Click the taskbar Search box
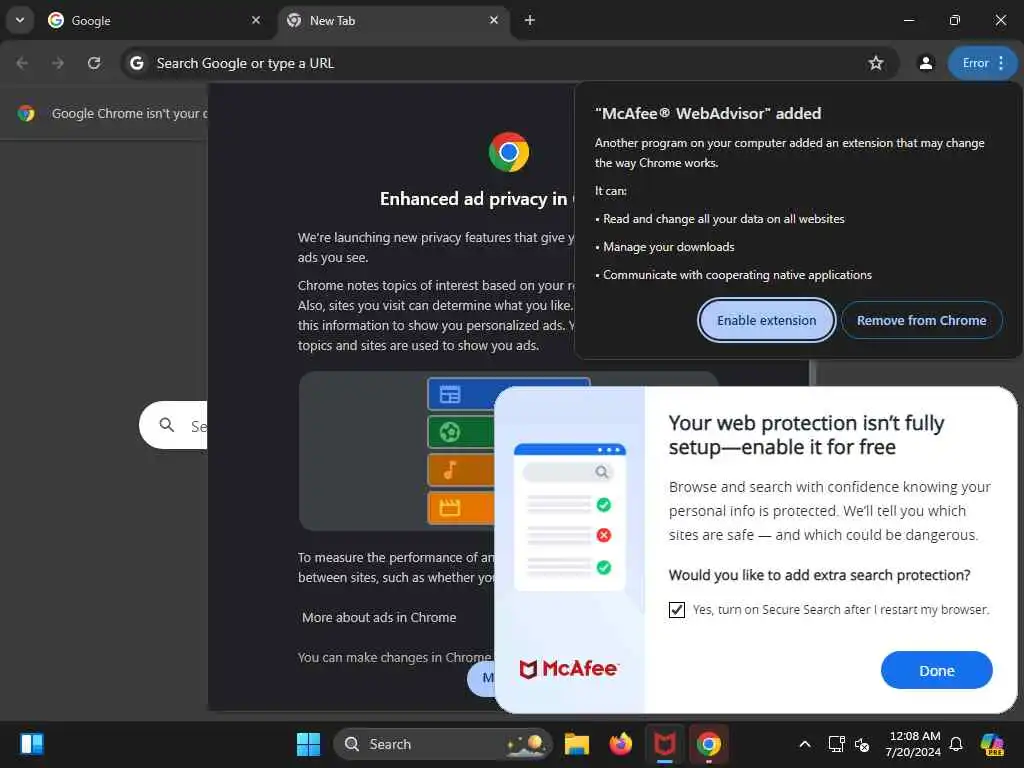The height and width of the screenshot is (768, 1024). pos(442,744)
